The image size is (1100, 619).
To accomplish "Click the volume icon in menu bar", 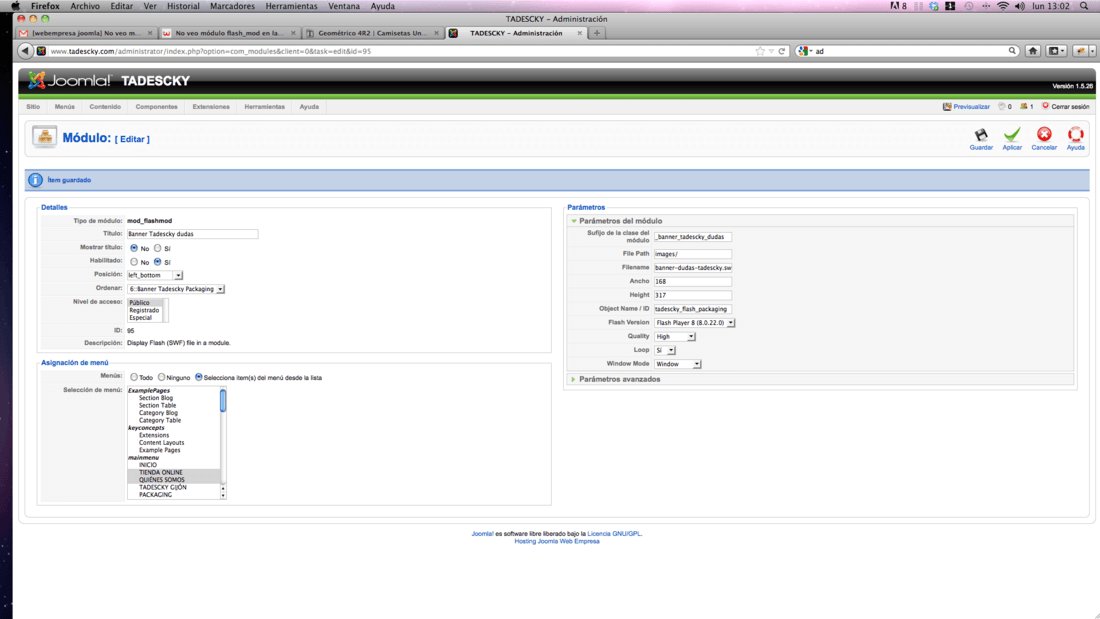I will tap(1020, 6).
